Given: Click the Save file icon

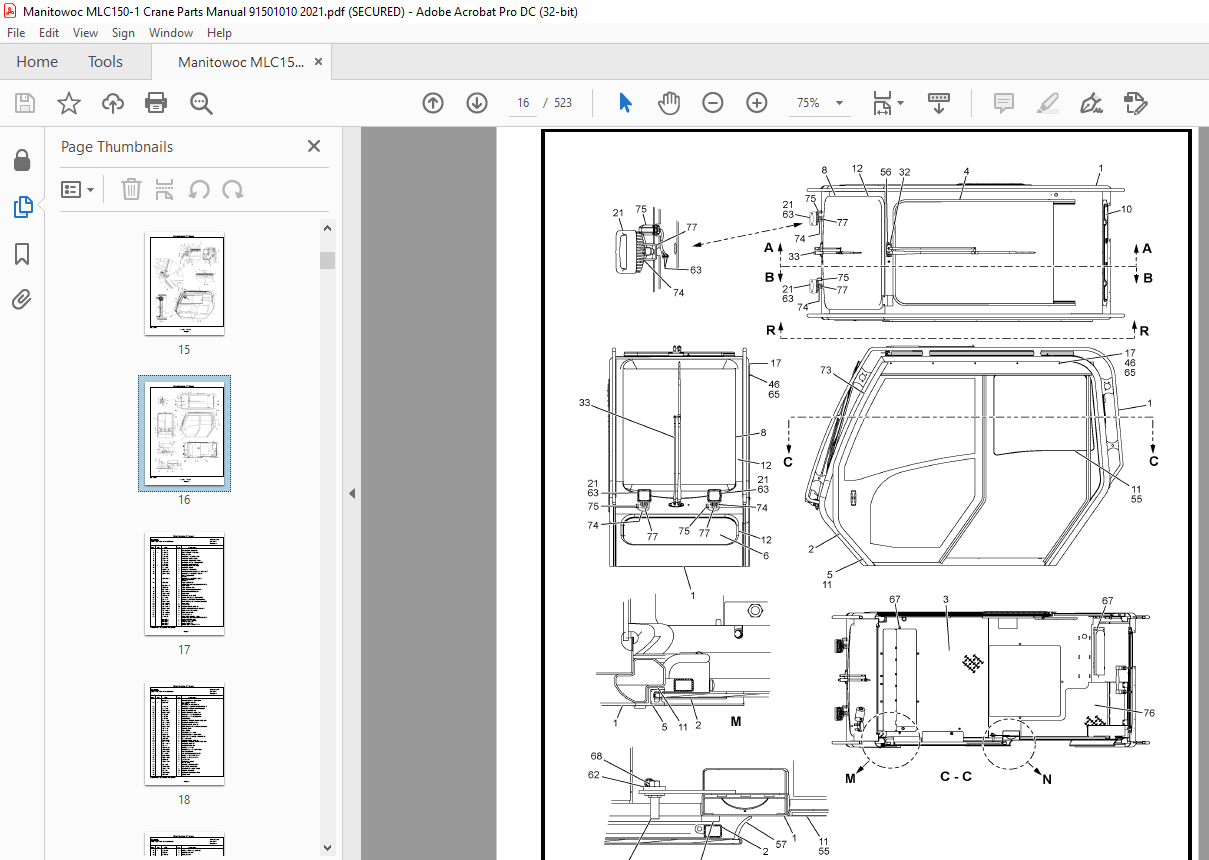Looking at the screenshot, I should (x=25, y=103).
